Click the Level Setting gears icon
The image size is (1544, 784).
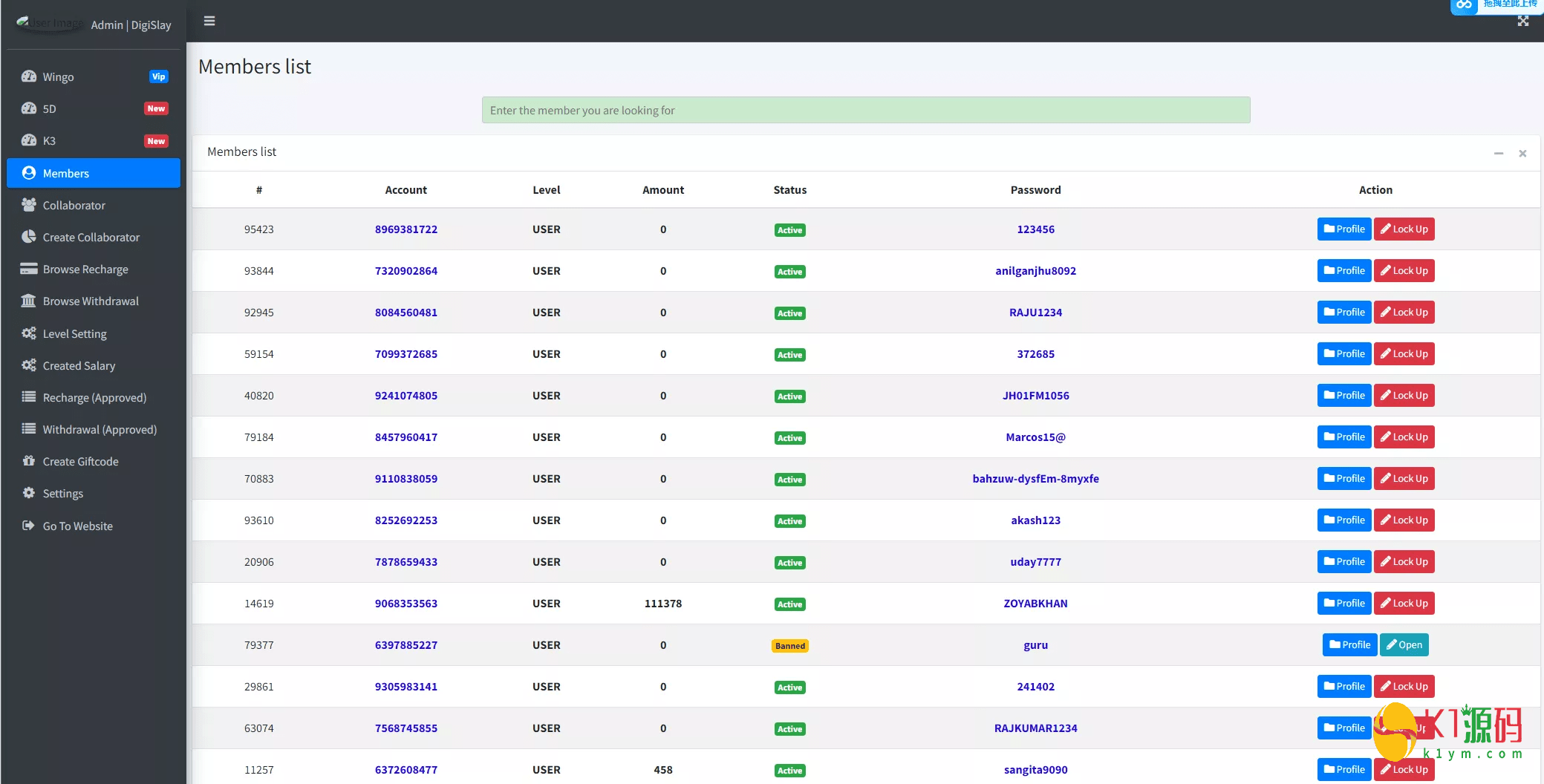[29, 333]
